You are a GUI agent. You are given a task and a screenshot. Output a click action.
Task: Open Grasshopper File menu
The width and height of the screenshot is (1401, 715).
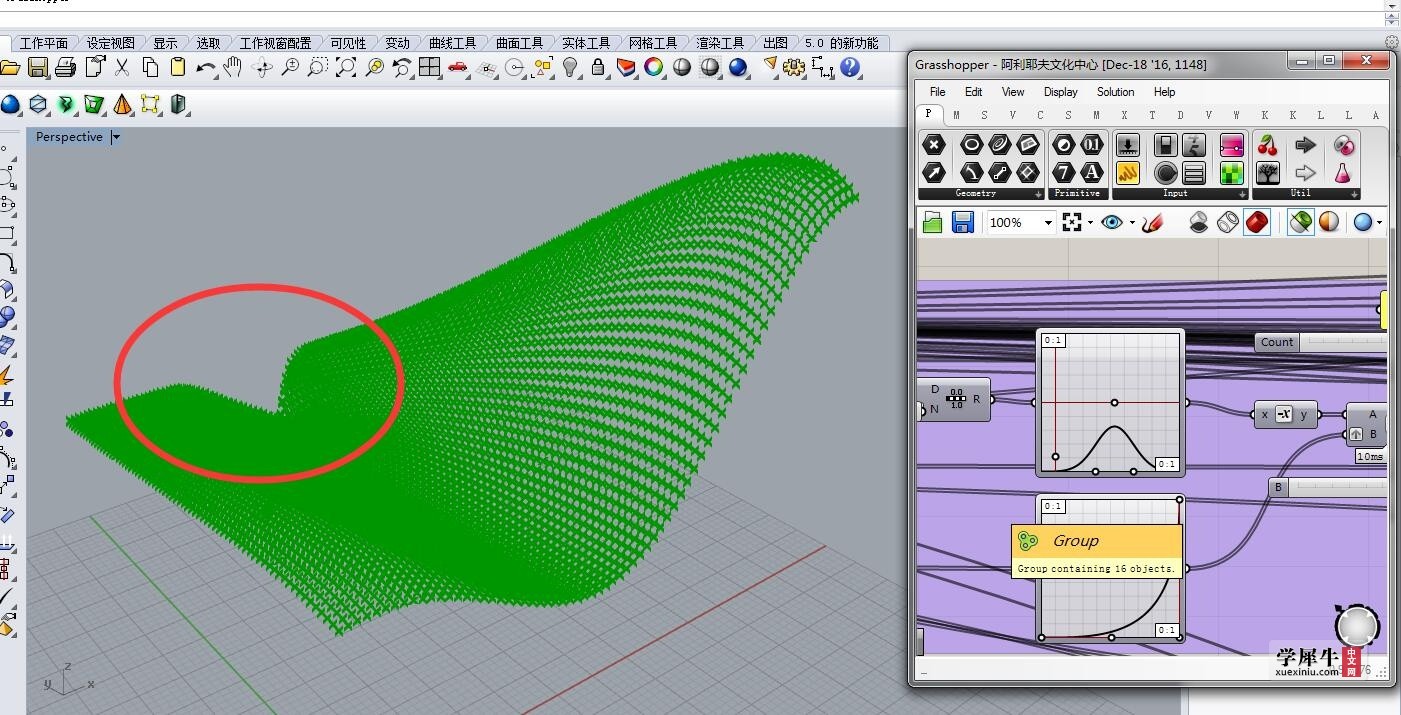937,92
